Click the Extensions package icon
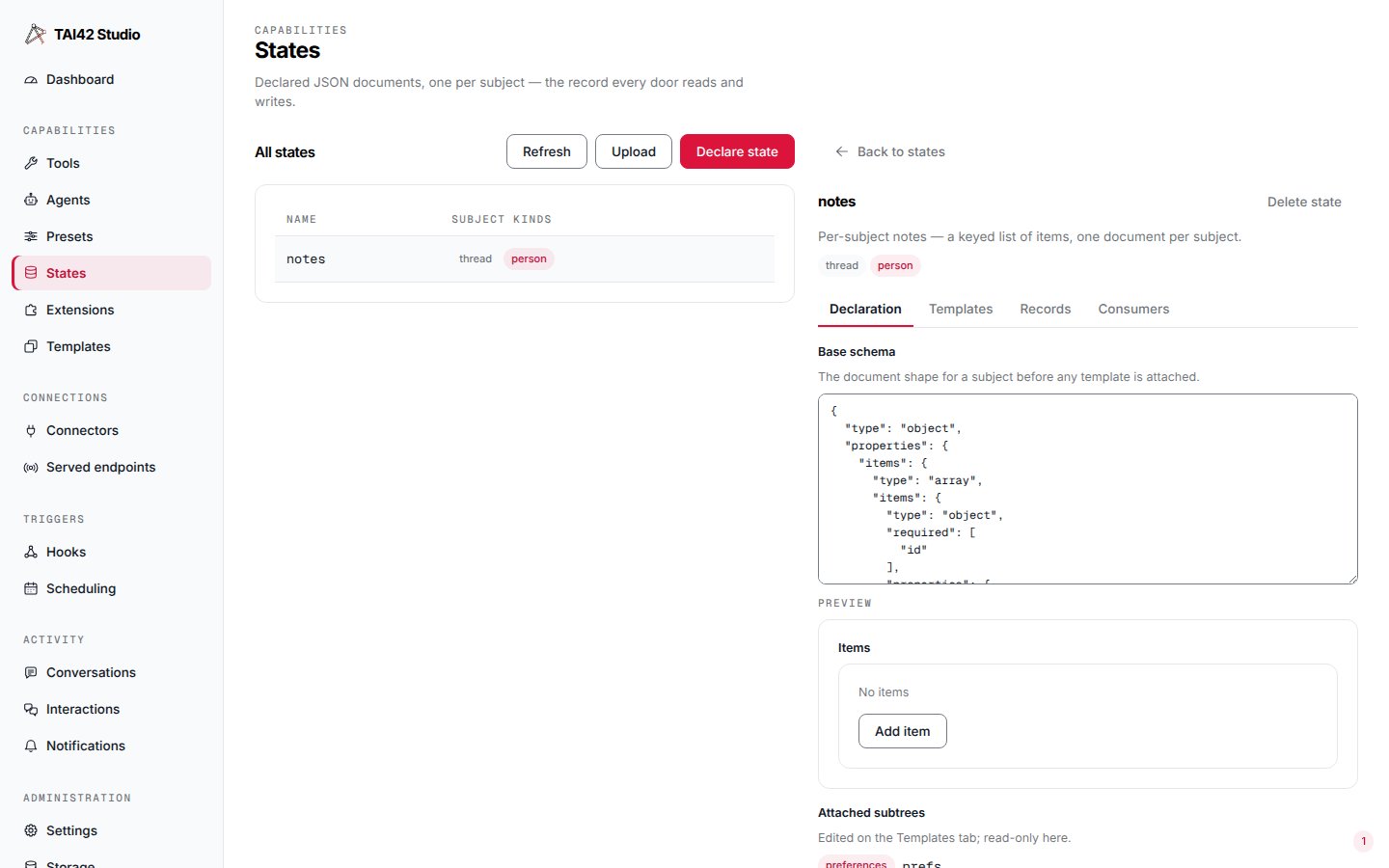 [x=31, y=311]
